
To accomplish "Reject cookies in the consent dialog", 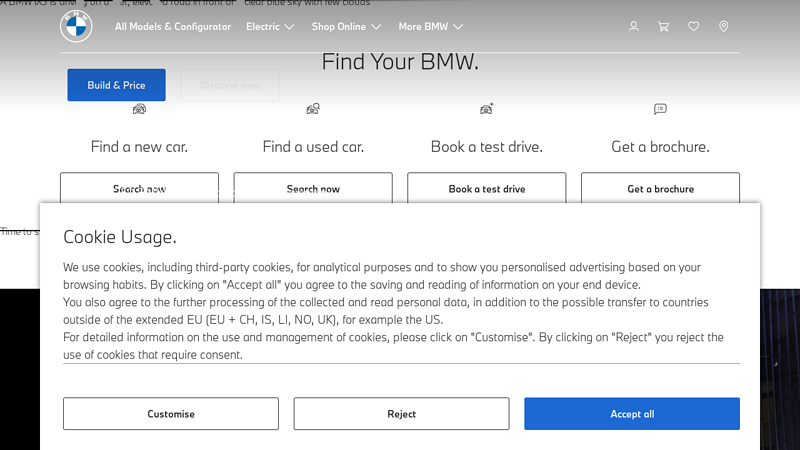I will pos(402,414).
